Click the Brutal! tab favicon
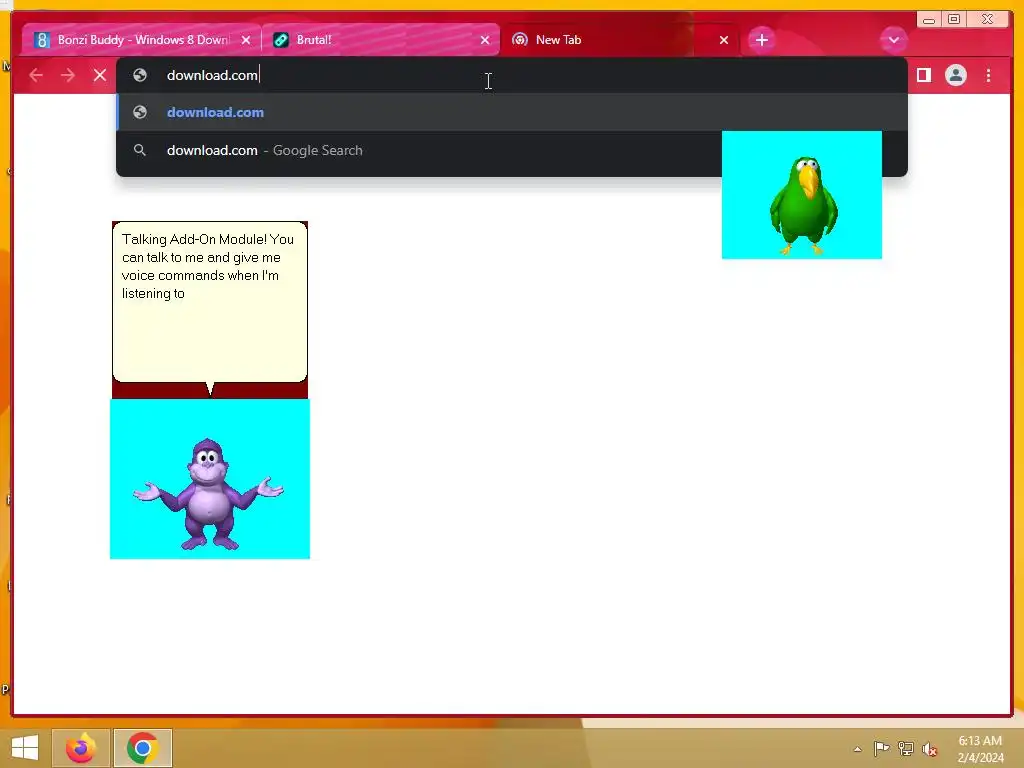The height and width of the screenshot is (768, 1024). [281, 40]
